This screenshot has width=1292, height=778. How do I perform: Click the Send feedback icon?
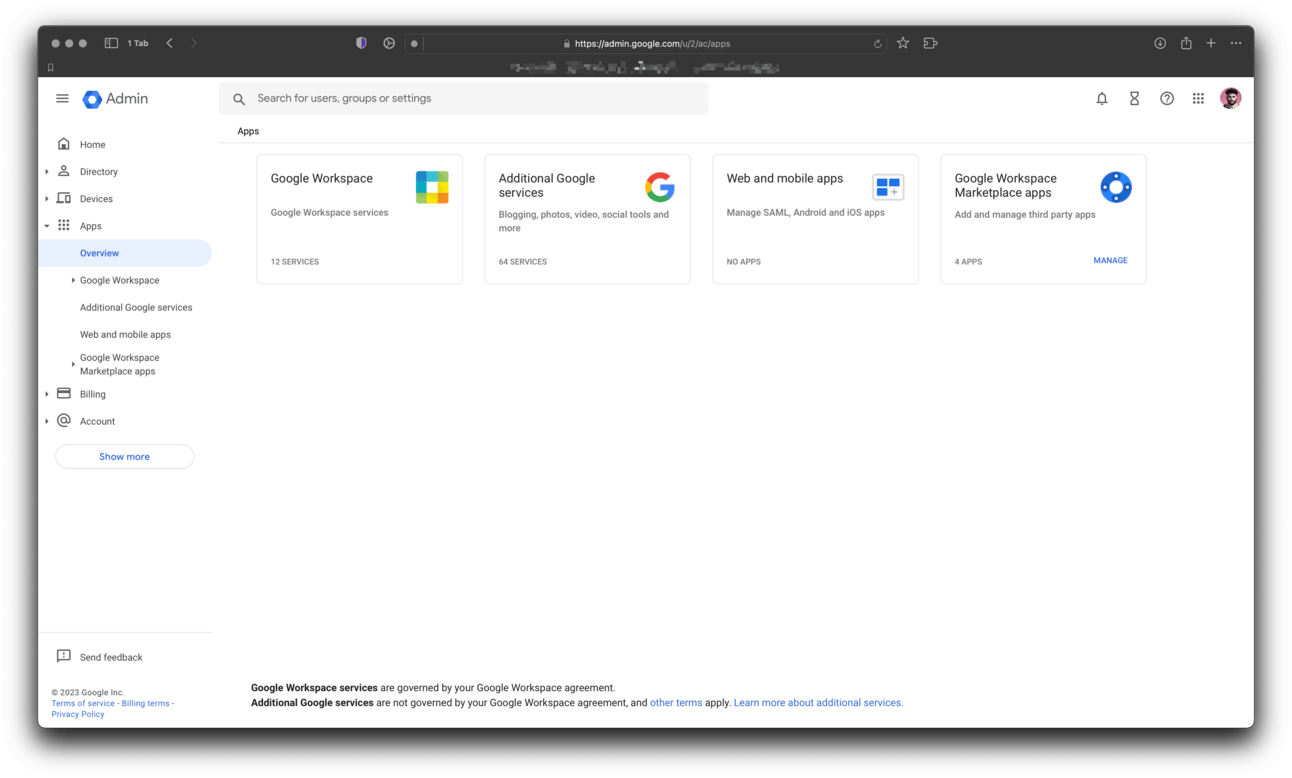pos(64,656)
